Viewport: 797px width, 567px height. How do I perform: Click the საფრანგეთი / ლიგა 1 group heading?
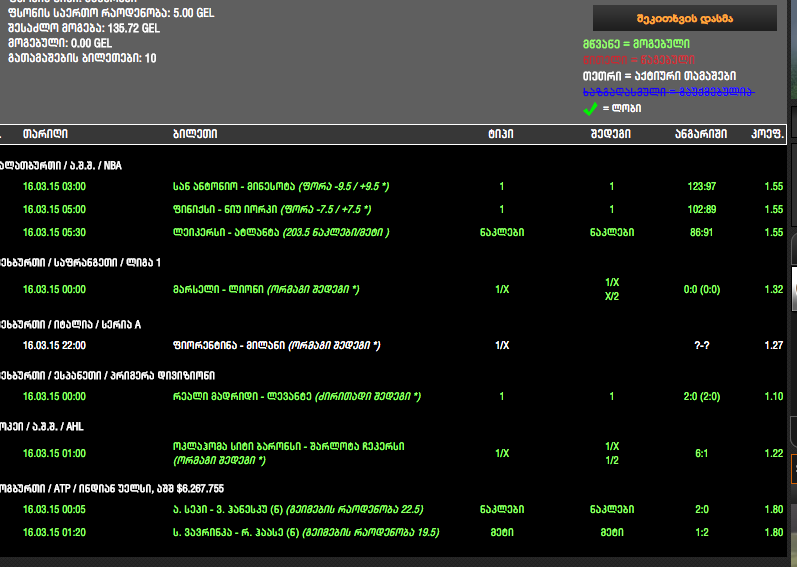pyautogui.click(x=80, y=263)
